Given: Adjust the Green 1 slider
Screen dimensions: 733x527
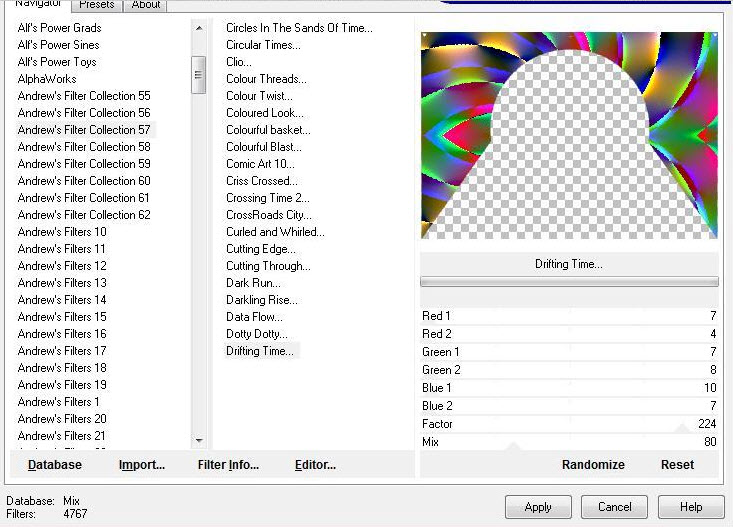Looking at the screenshot, I should [569, 352].
